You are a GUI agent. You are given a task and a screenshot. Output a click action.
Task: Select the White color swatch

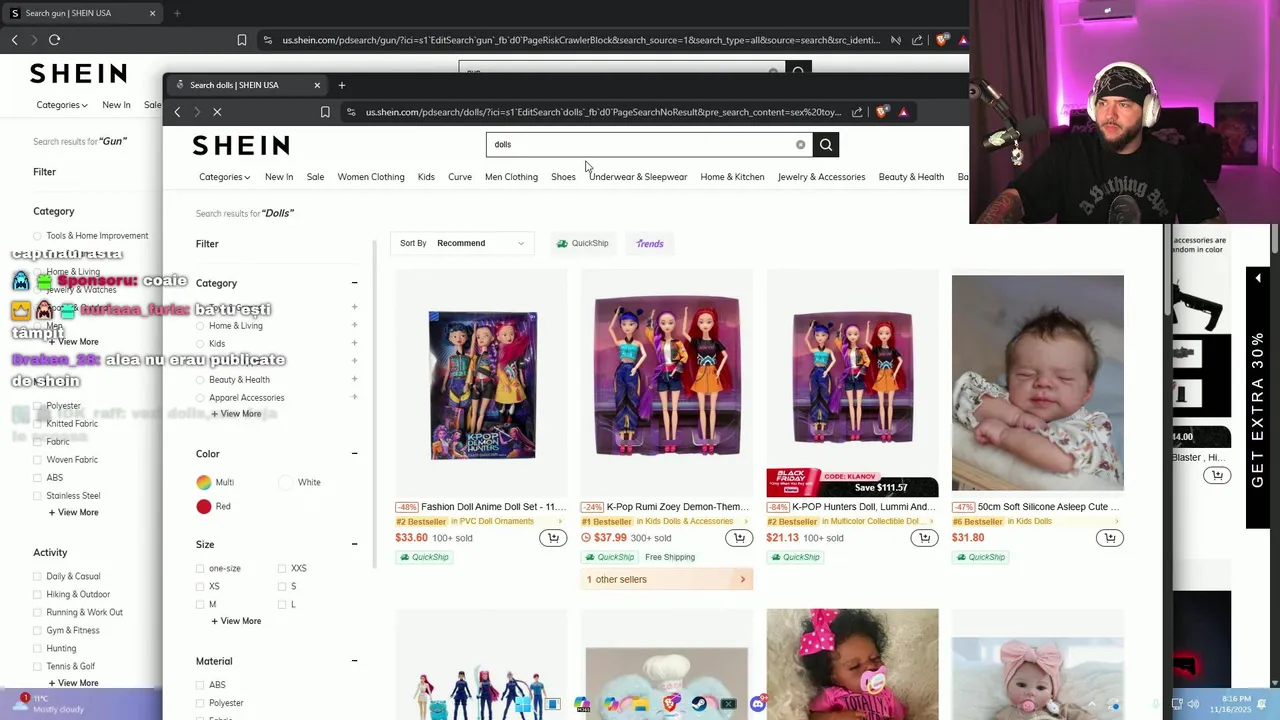click(288, 482)
